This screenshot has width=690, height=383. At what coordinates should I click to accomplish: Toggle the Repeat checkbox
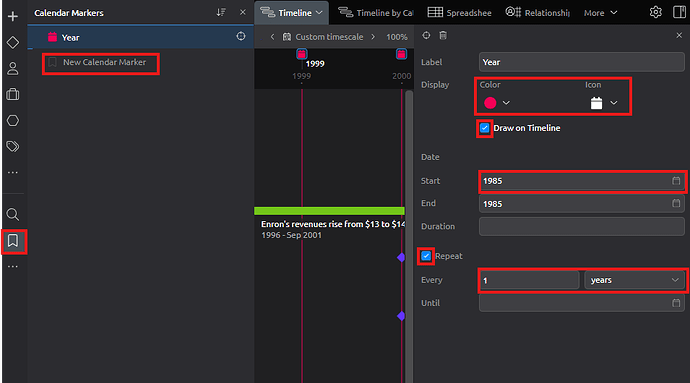[x=426, y=256]
